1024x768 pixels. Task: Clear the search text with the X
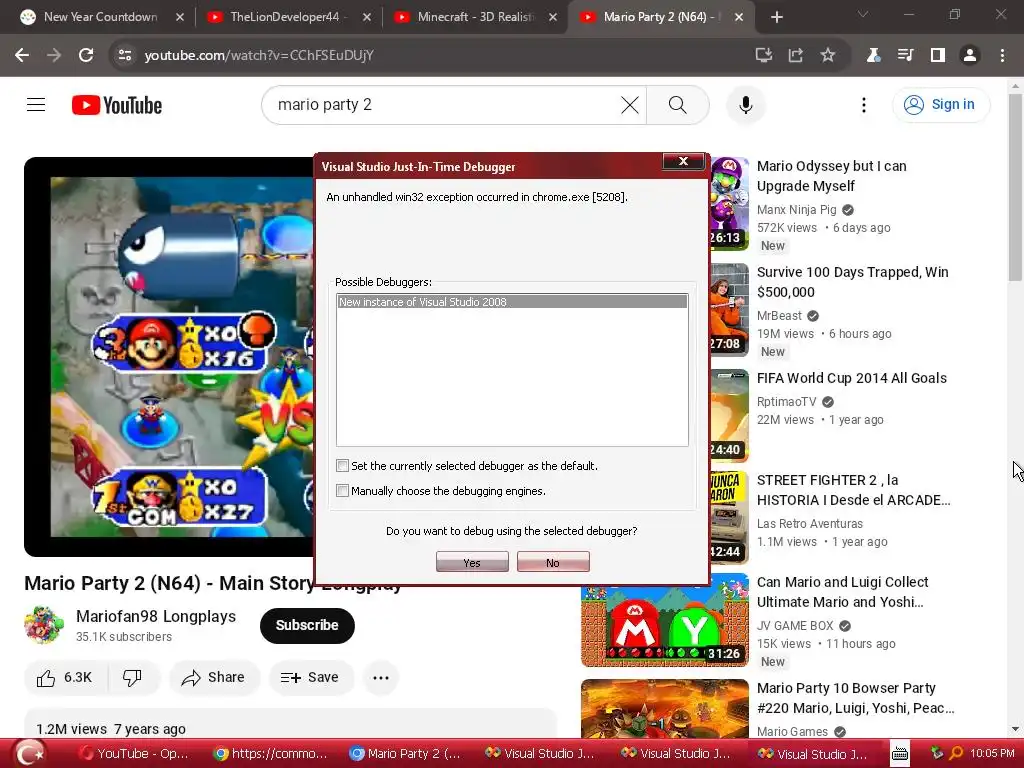pyautogui.click(x=630, y=105)
